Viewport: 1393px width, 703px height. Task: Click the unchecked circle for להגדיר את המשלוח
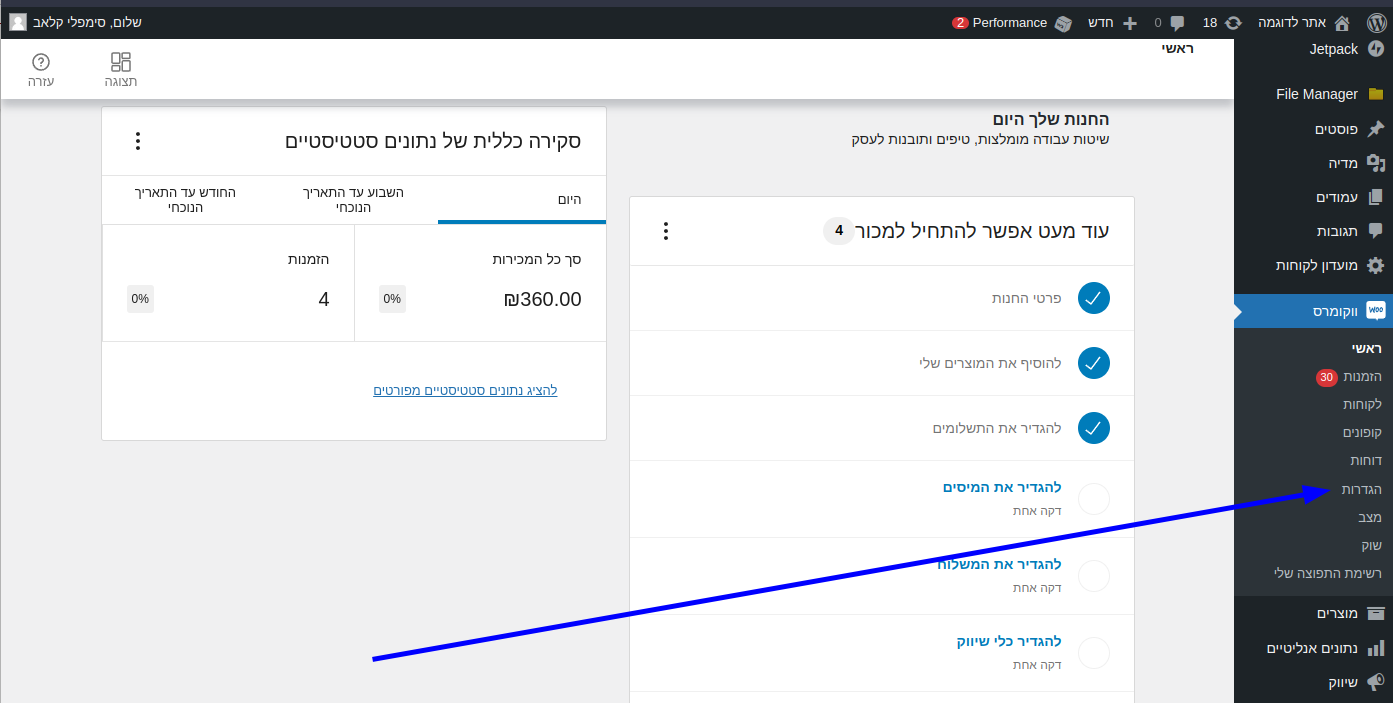1094,575
